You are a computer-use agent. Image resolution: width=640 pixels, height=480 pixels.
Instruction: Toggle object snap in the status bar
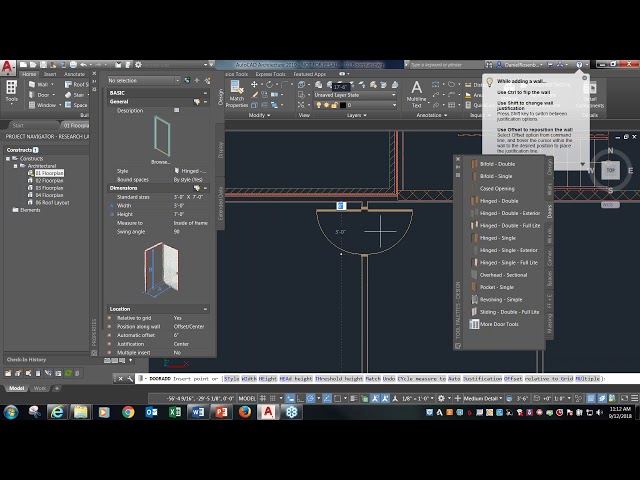pyautogui.click(x=338, y=398)
